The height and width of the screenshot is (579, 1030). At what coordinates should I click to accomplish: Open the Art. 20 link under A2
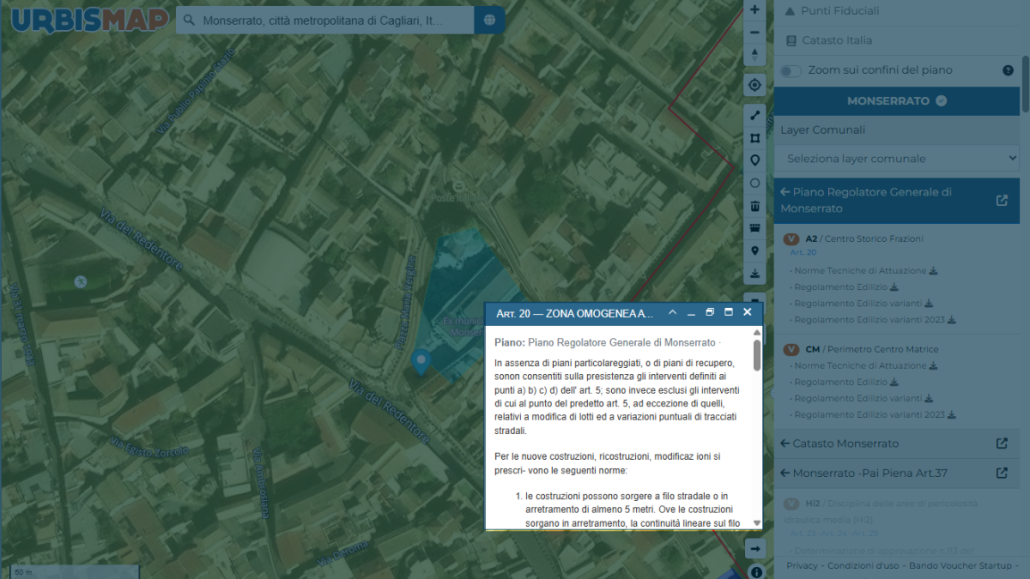(x=803, y=252)
